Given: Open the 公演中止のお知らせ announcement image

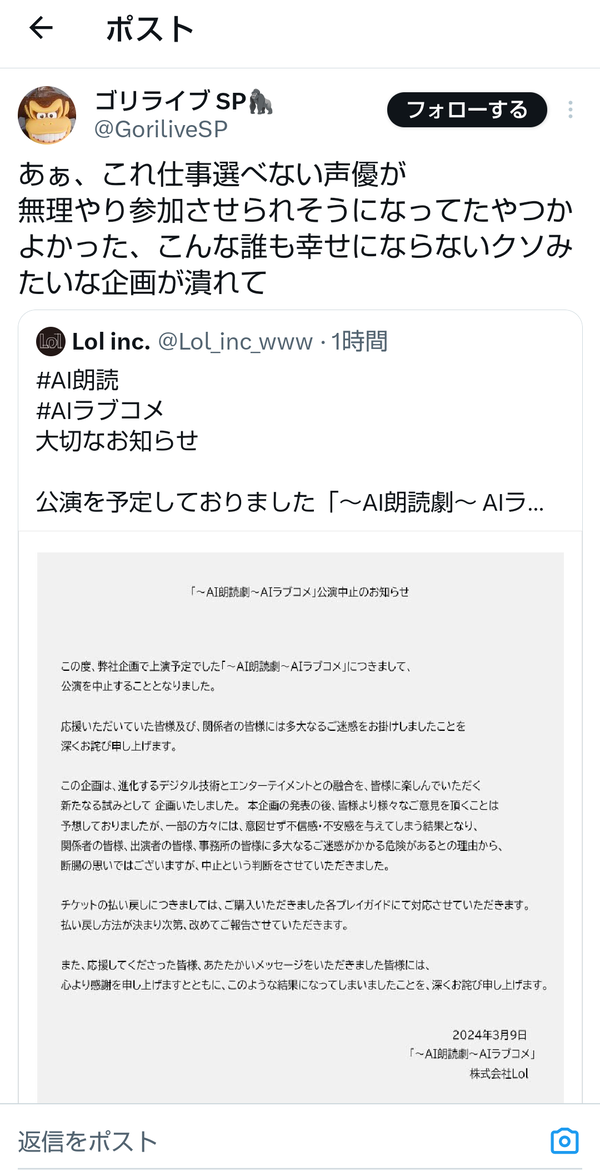Looking at the screenshot, I should [x=300, y=826].
